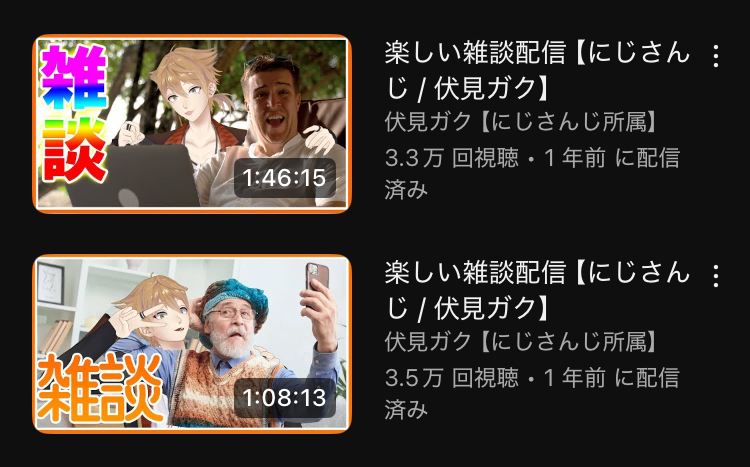Viewport: 750px width, 467px height.
Task: Play the video with the orange 雑談 thumbnail
Action: point(192,344)
